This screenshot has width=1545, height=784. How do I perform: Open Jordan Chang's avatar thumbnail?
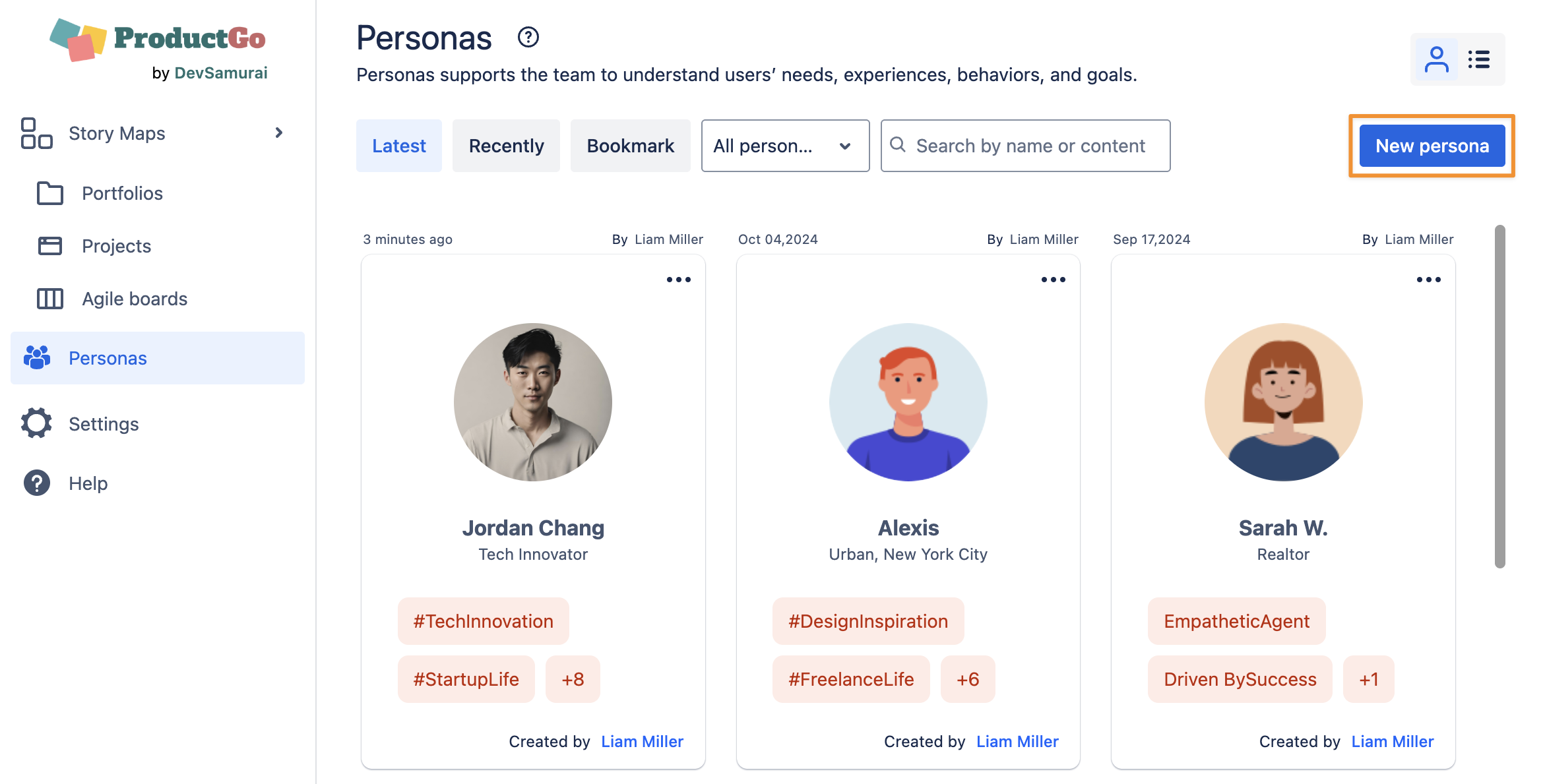tap(533, 402)
